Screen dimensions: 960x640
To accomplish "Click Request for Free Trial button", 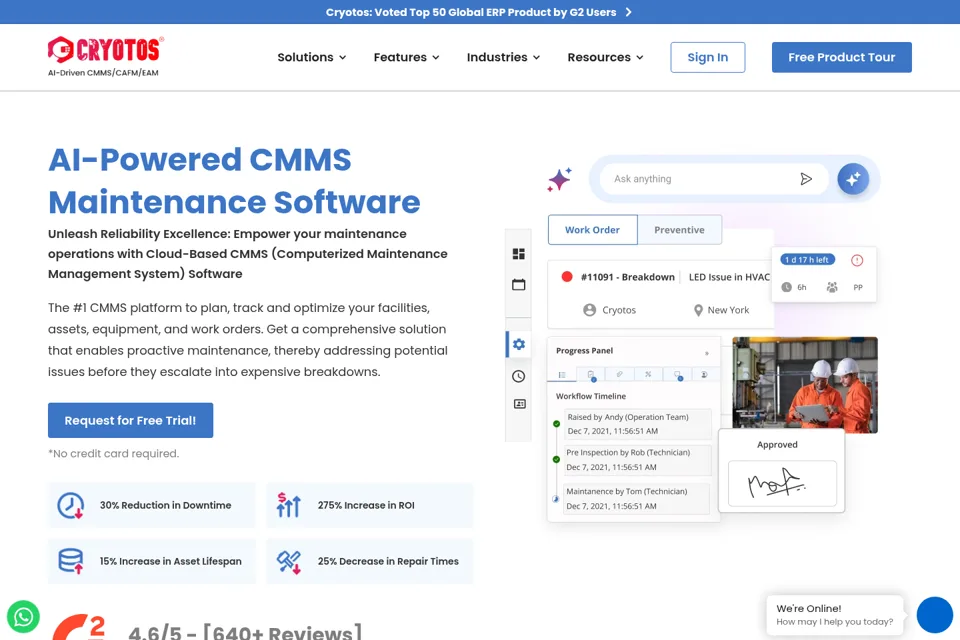I will pyautogui.click(x=130, y=420).
